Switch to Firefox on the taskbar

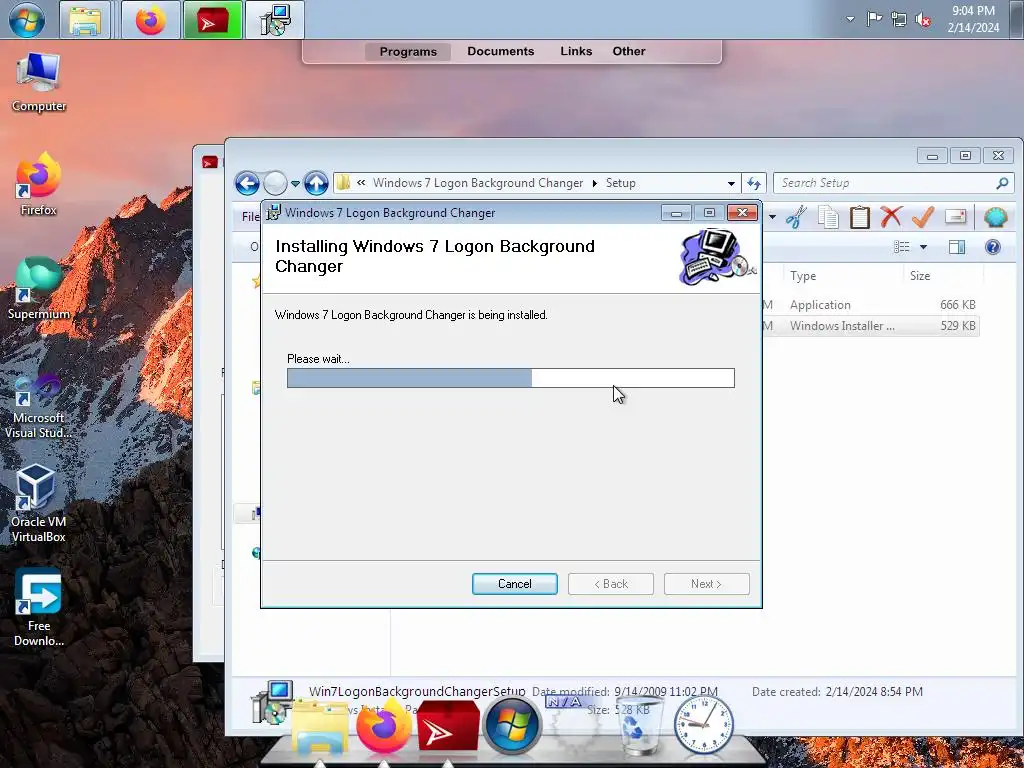coord(151,20)
